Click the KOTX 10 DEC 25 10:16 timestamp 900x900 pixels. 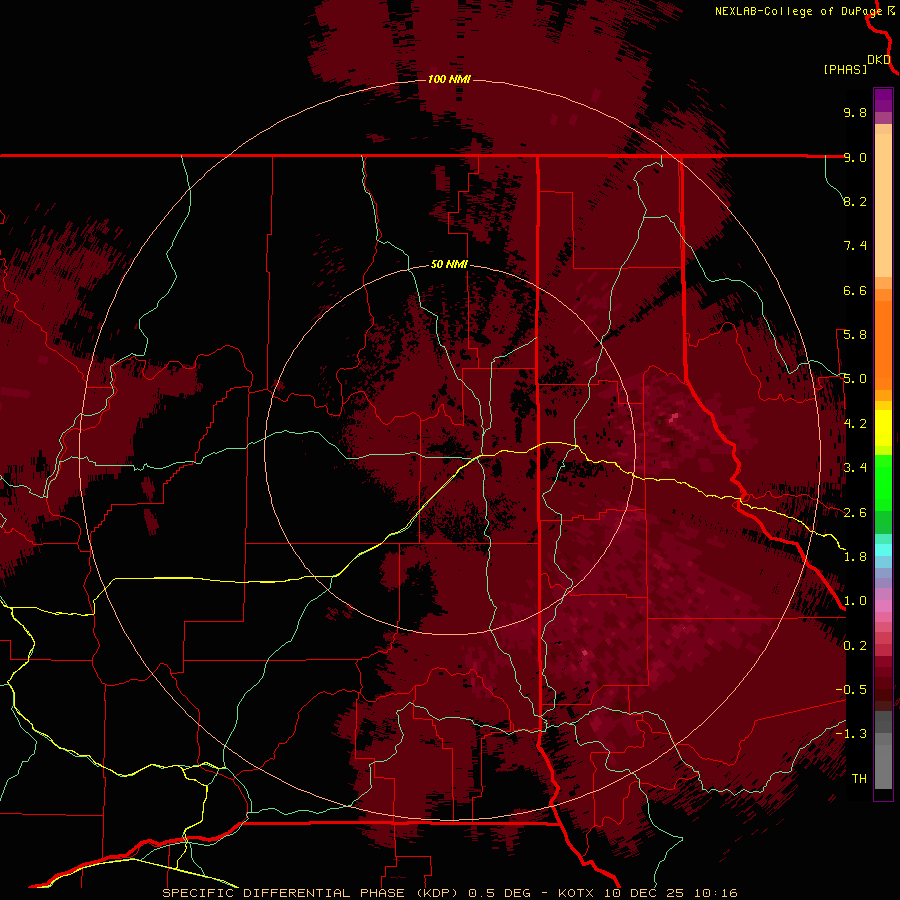pyautogui.click(x=647, y=893)
